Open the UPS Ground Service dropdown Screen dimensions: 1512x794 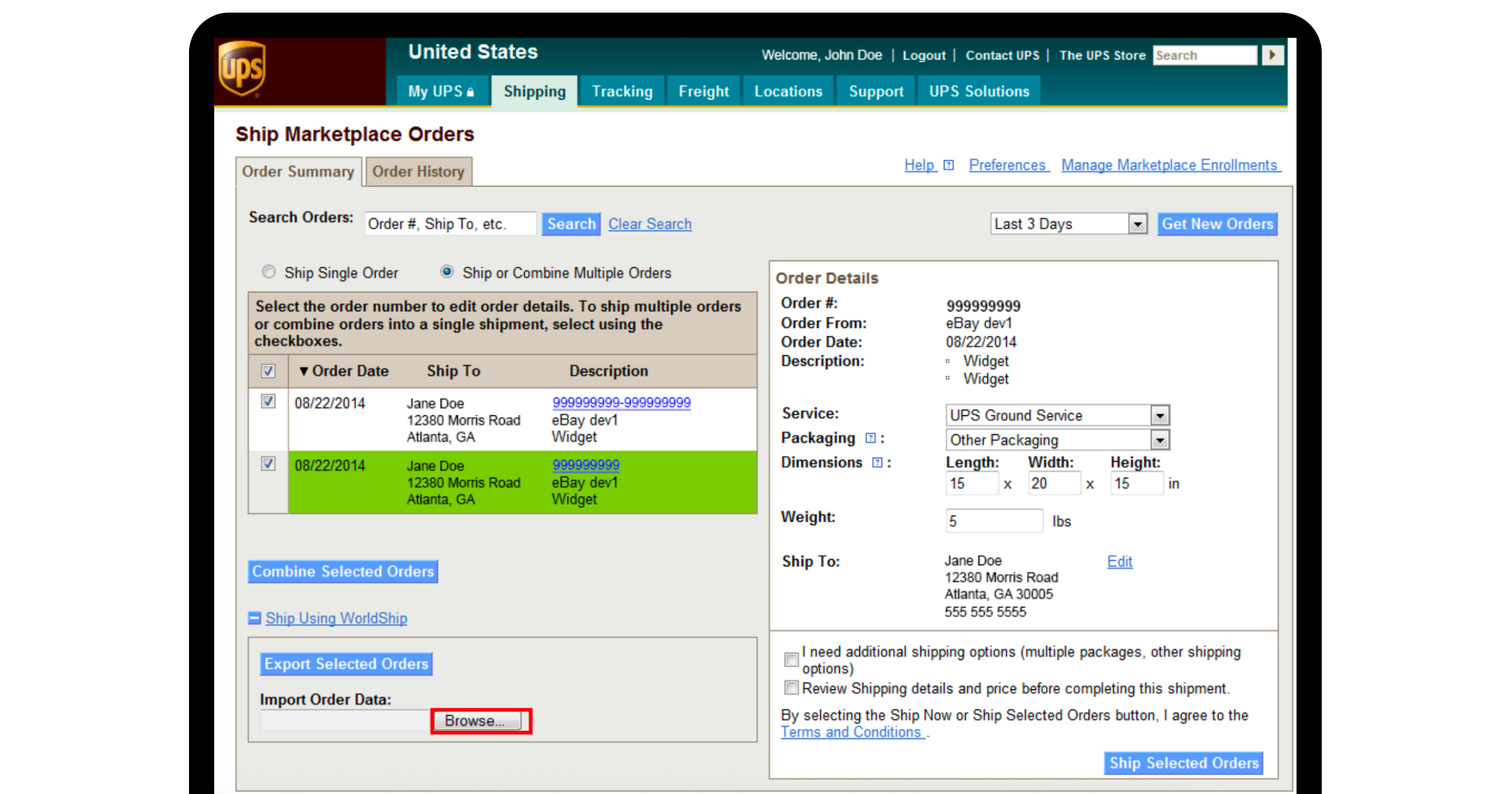[1160, 415]
